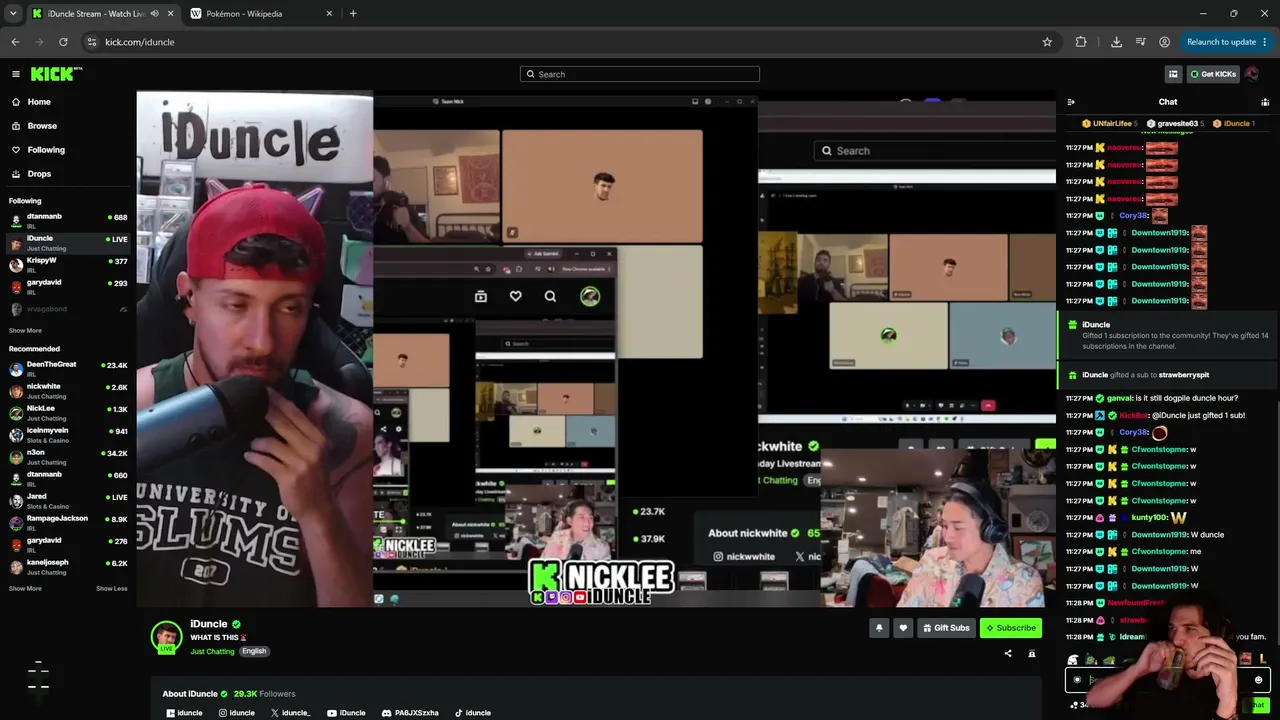Collapse the chat panel

click(1071, 102)
